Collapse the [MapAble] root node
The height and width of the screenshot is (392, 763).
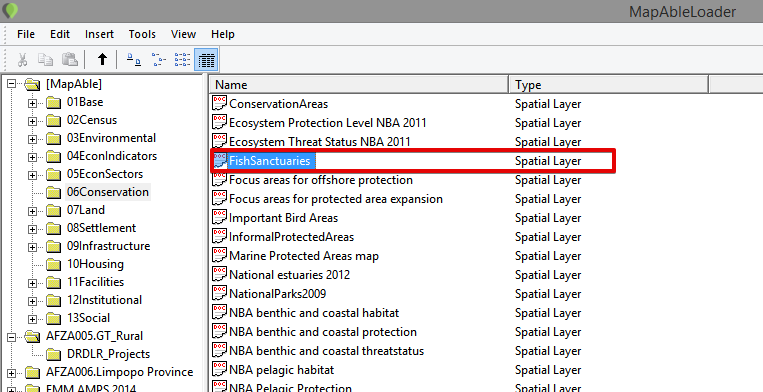11,84
